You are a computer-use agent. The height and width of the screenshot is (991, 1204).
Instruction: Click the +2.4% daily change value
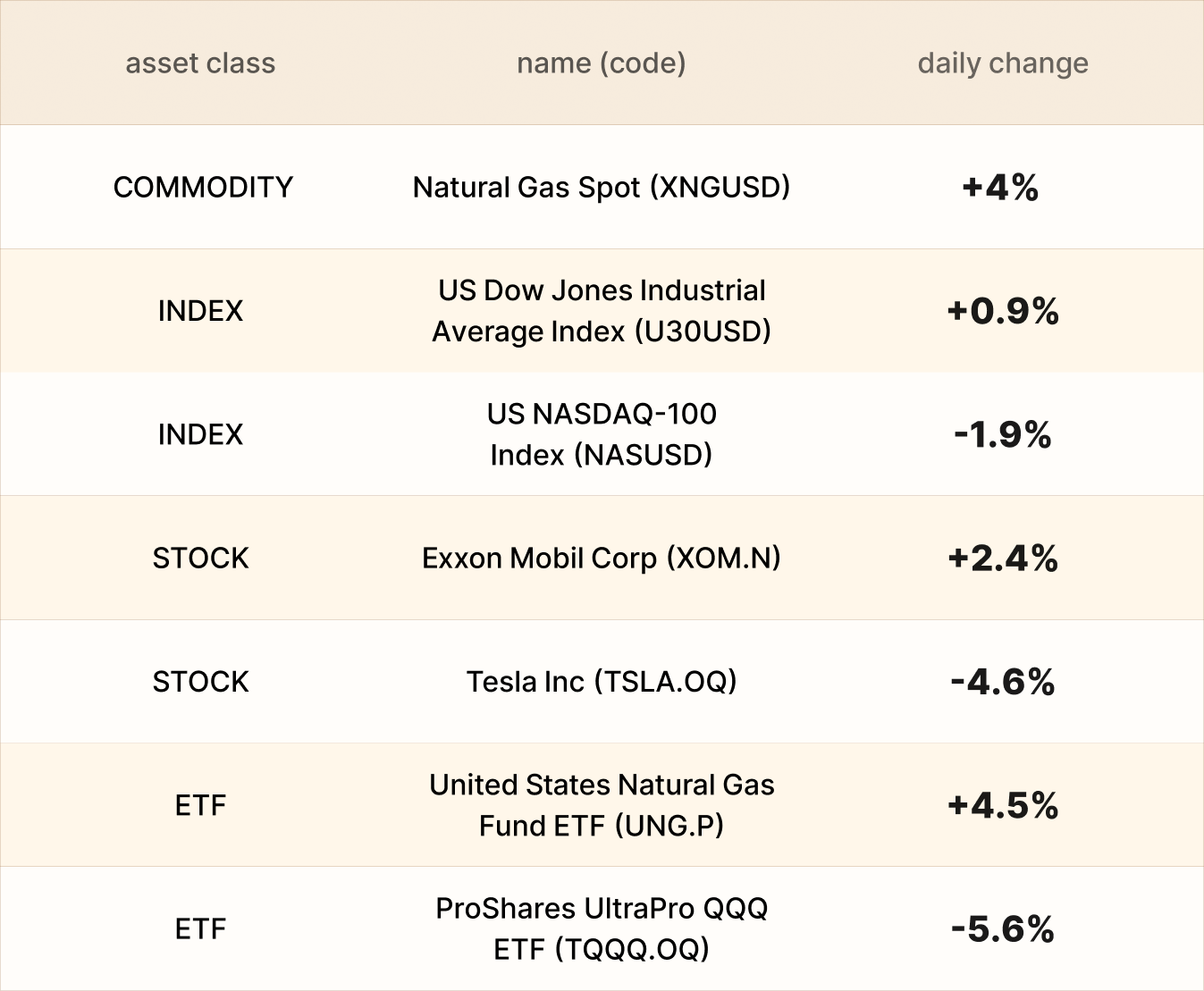pyautogui.click(x=1003, y=558)
